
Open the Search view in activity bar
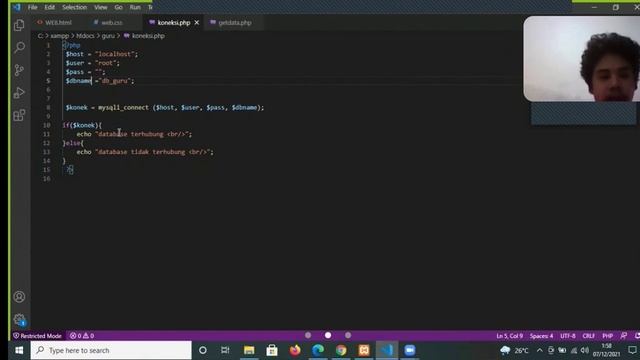pos(19,48)
